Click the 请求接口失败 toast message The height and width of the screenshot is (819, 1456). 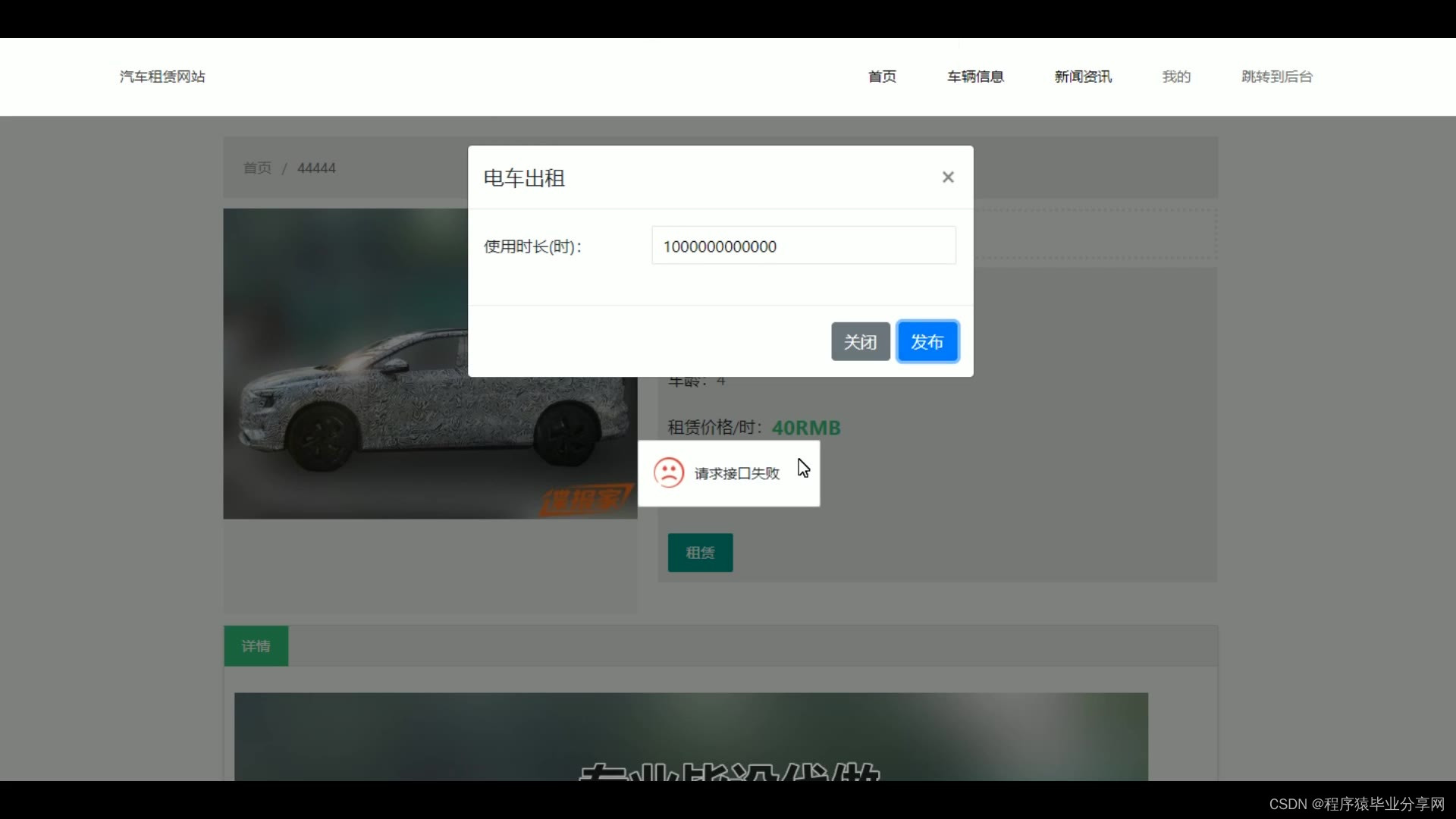736,474
